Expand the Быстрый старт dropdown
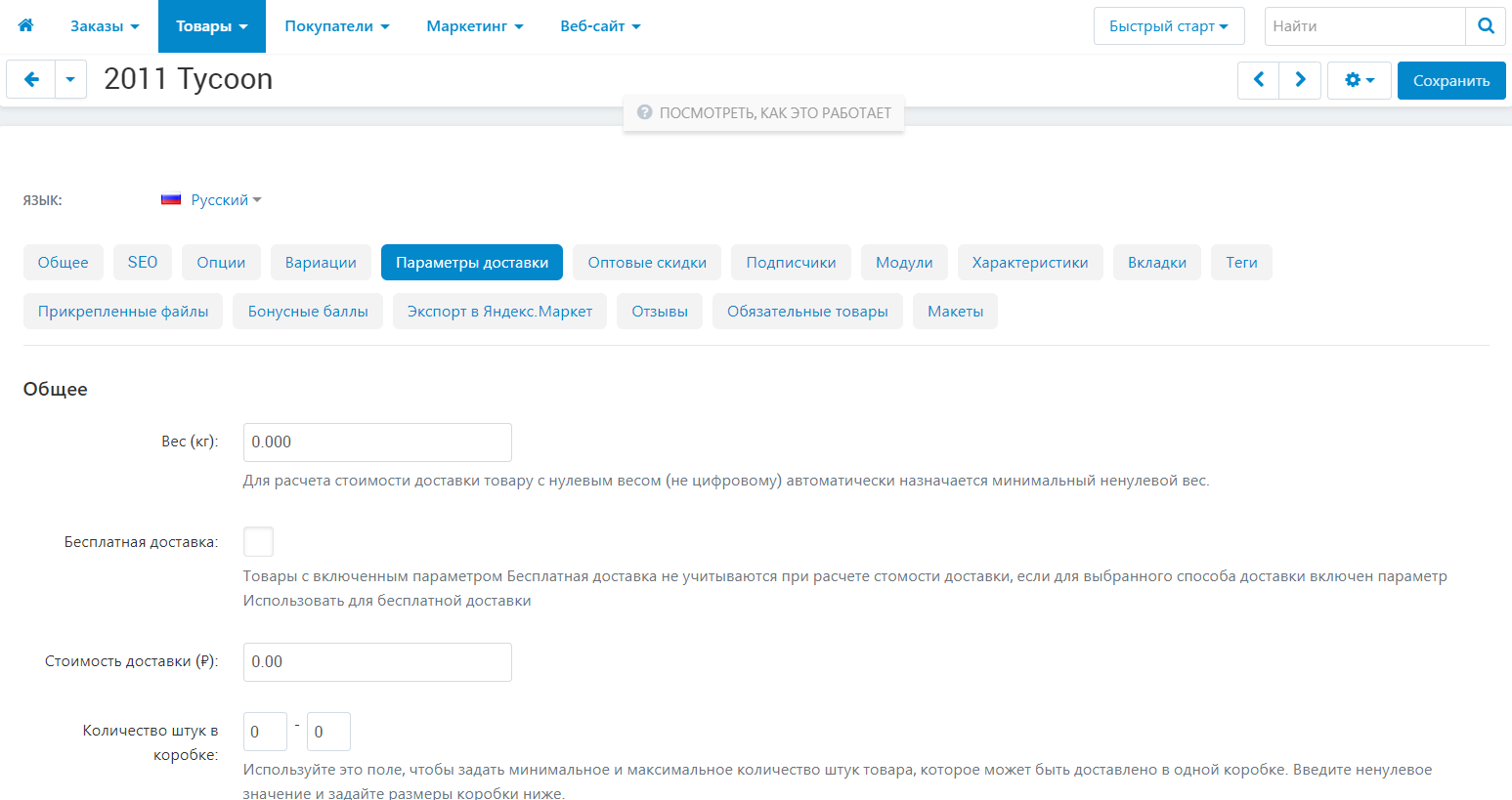 pos(1168,26)
